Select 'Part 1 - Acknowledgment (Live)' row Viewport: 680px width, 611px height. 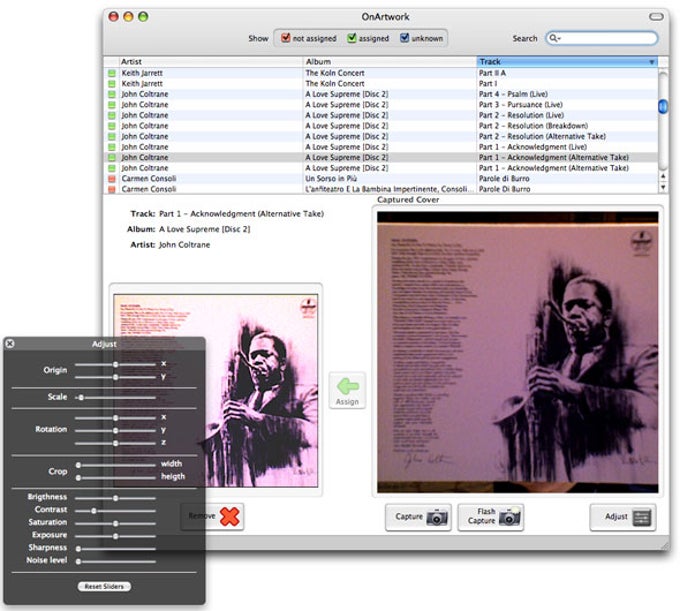coord(381,147)
